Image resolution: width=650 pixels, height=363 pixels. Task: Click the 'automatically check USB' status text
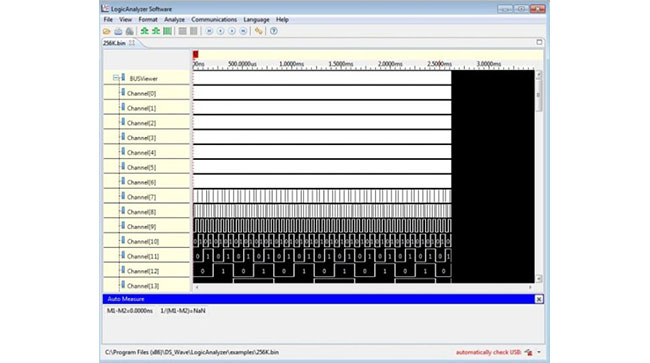488,352
